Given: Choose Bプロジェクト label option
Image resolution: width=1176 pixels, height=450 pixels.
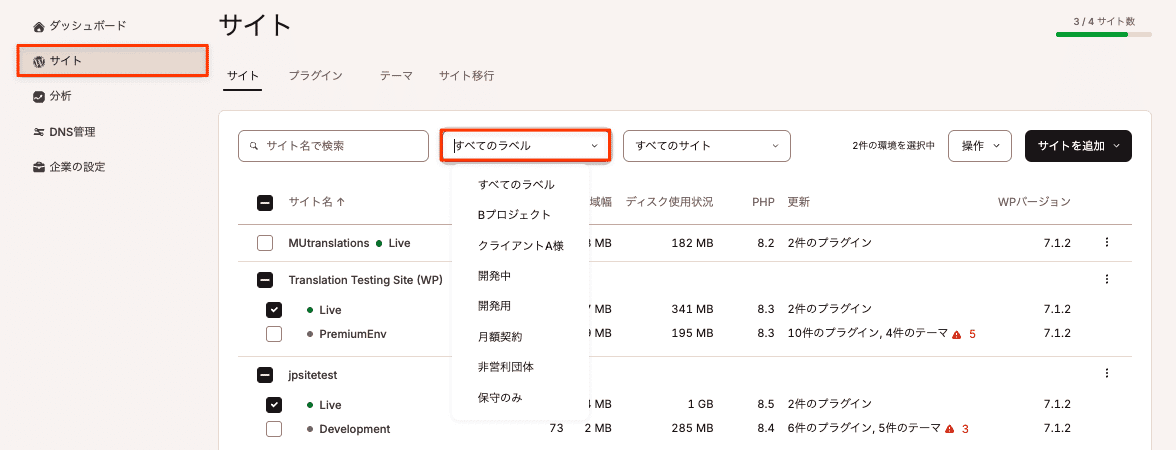Looking at the screenshot, I should [514, 215].
